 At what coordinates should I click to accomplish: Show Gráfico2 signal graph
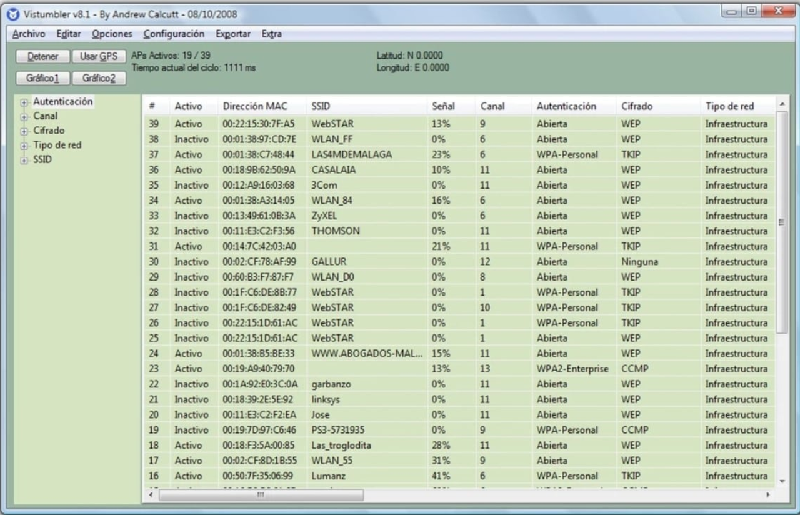(x=99, y=78)
